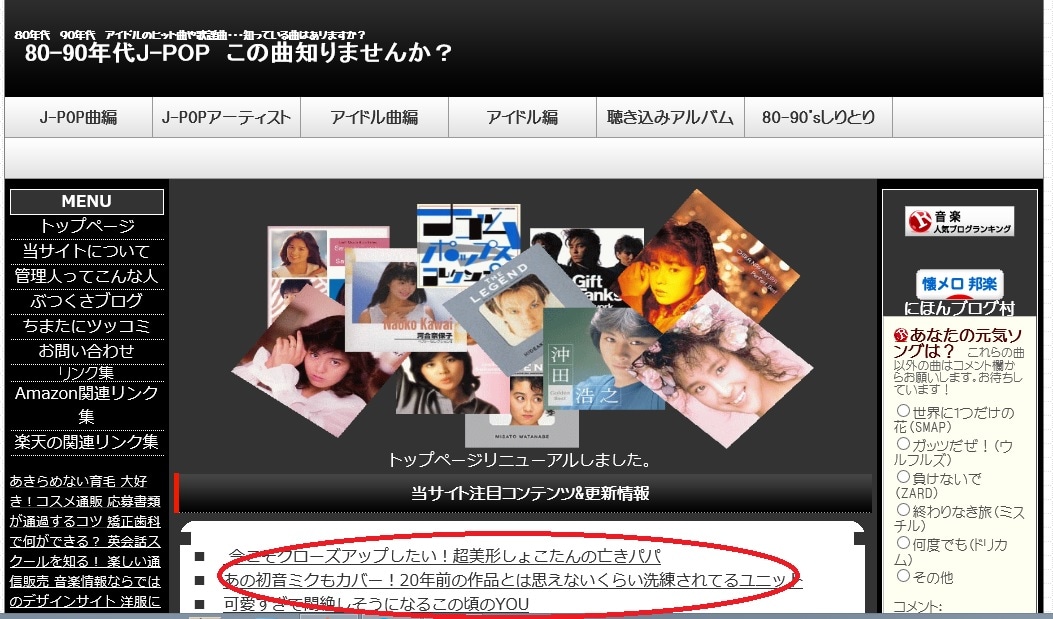Open 管理人ってこんな人 menu entry
This screenshot has width=1053, height=619.
point(87,276)
